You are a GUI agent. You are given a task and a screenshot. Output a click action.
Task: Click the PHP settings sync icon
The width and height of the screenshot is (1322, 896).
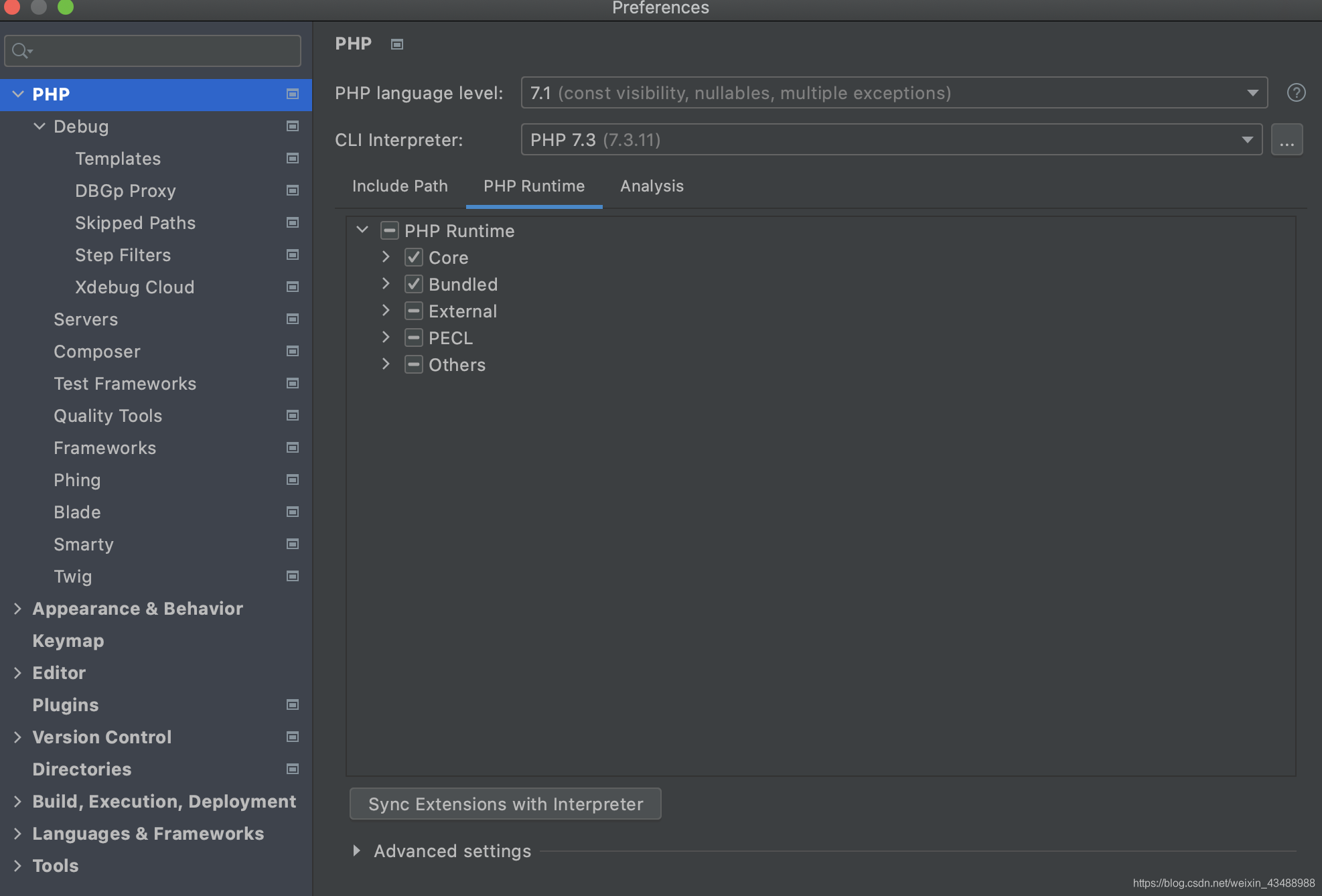click(x=398, y=44)
